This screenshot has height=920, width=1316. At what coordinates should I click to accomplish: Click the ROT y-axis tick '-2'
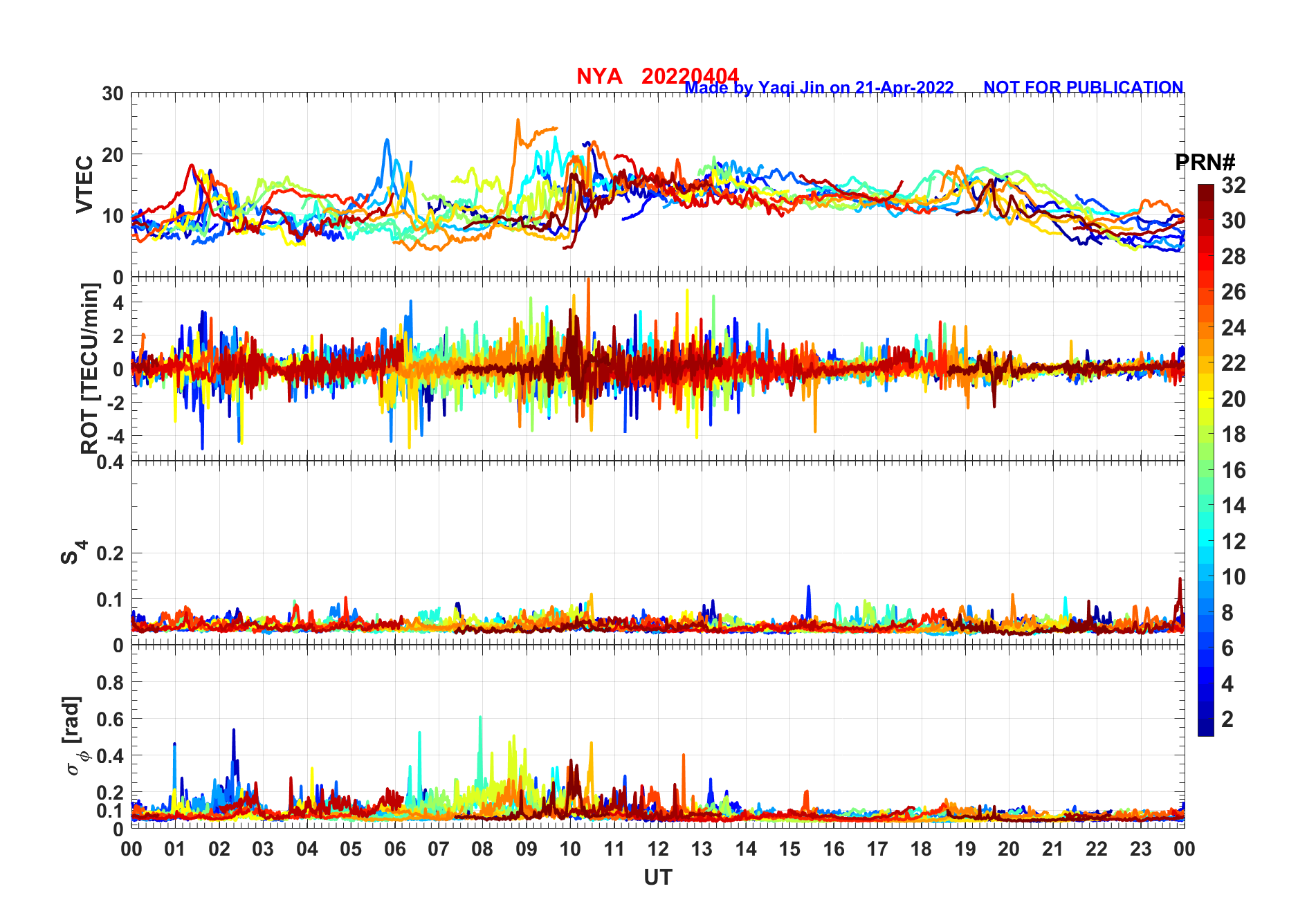coord(115,403)
